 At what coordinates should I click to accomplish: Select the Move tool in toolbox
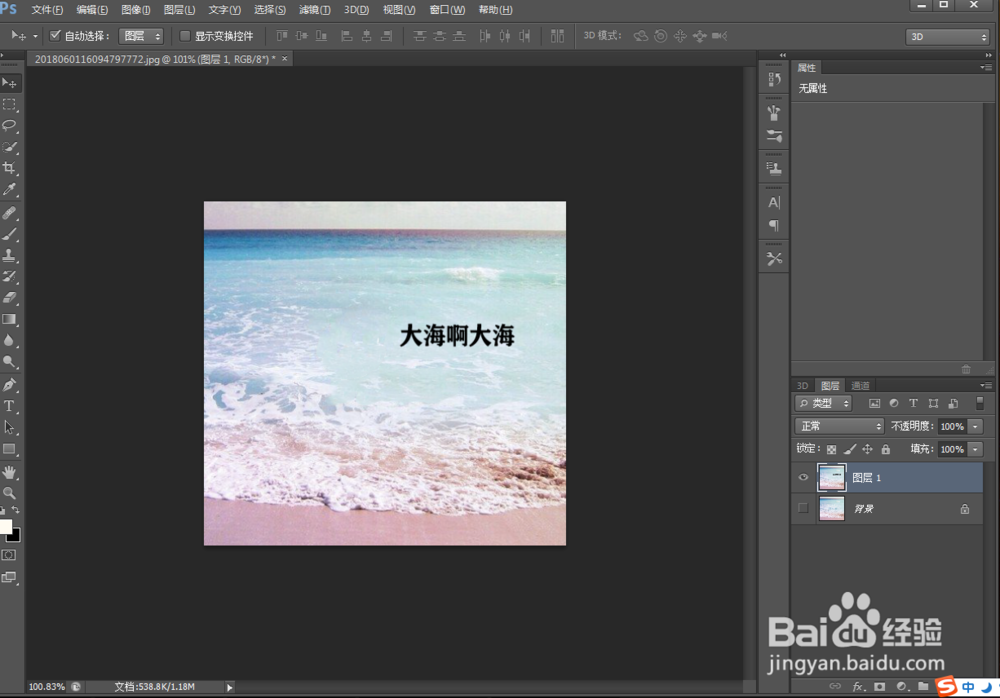tap(10, 83)
